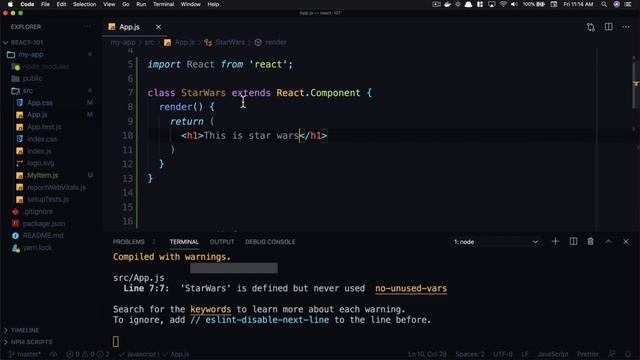Click the master branch status bar item
This screenshot has width=640, height=360.
pos(25,354)
